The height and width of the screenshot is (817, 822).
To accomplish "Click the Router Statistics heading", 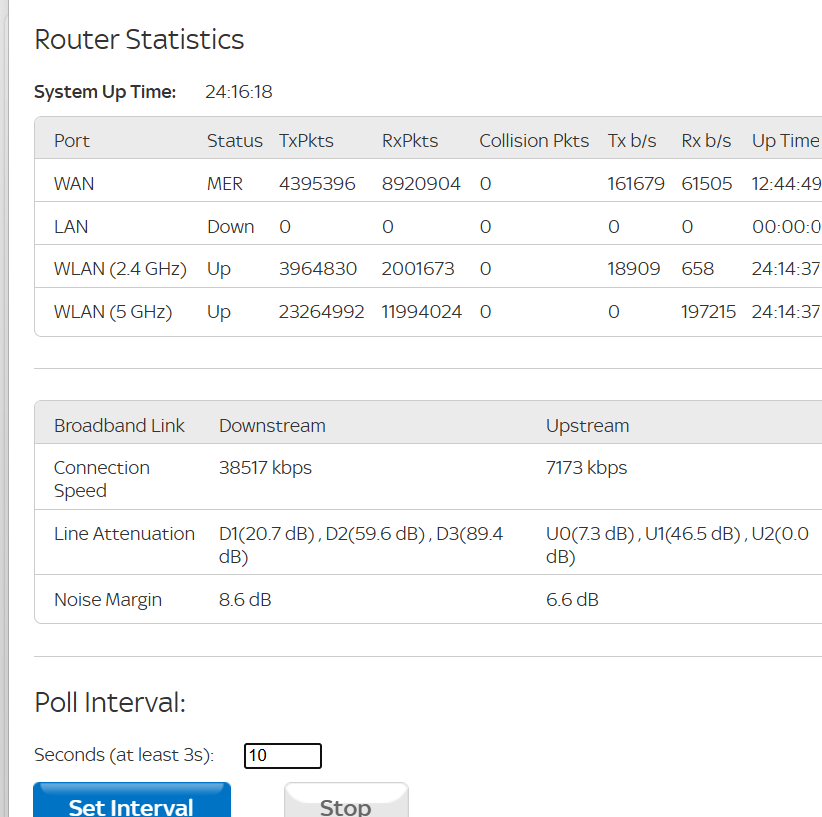I will coord(139,40).
